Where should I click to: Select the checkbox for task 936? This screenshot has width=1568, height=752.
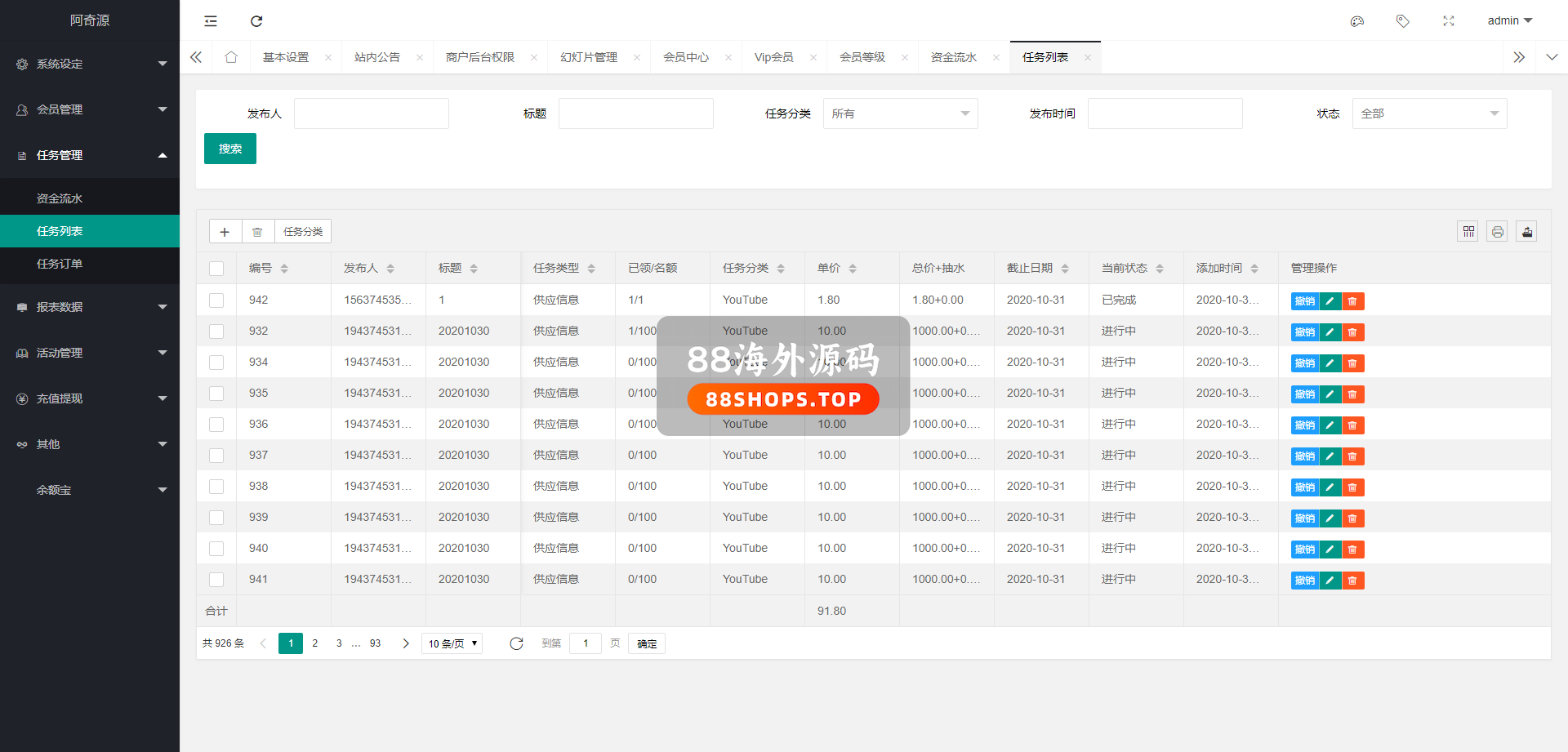216,425
